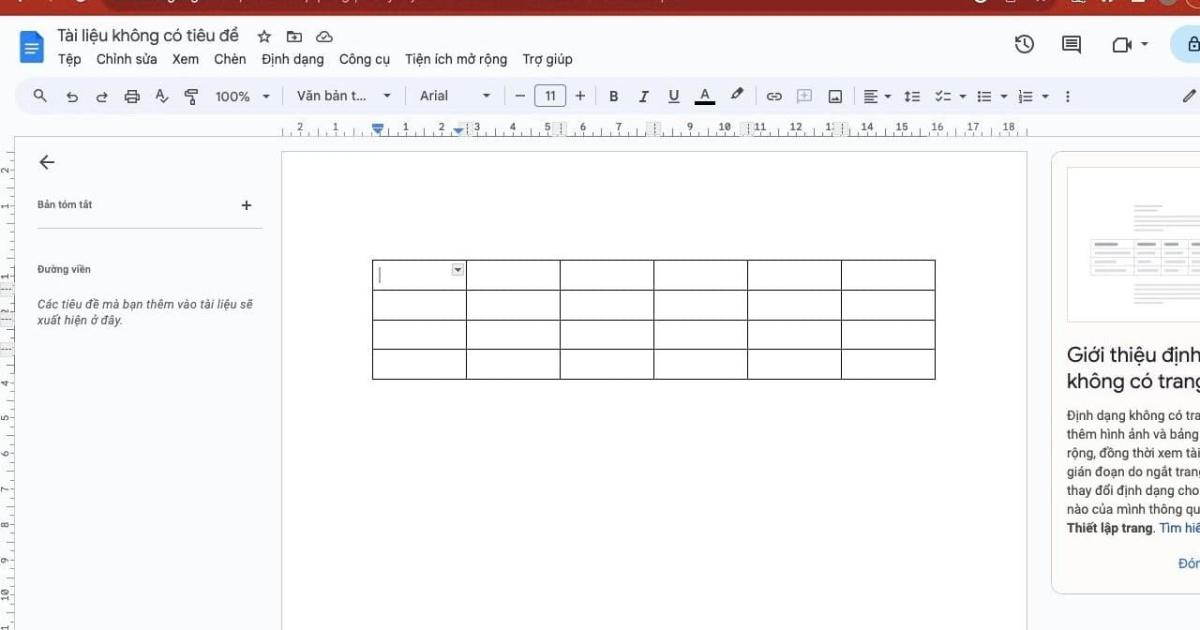Click the insert link icon
1200x630 pixels.
(773, 96)
